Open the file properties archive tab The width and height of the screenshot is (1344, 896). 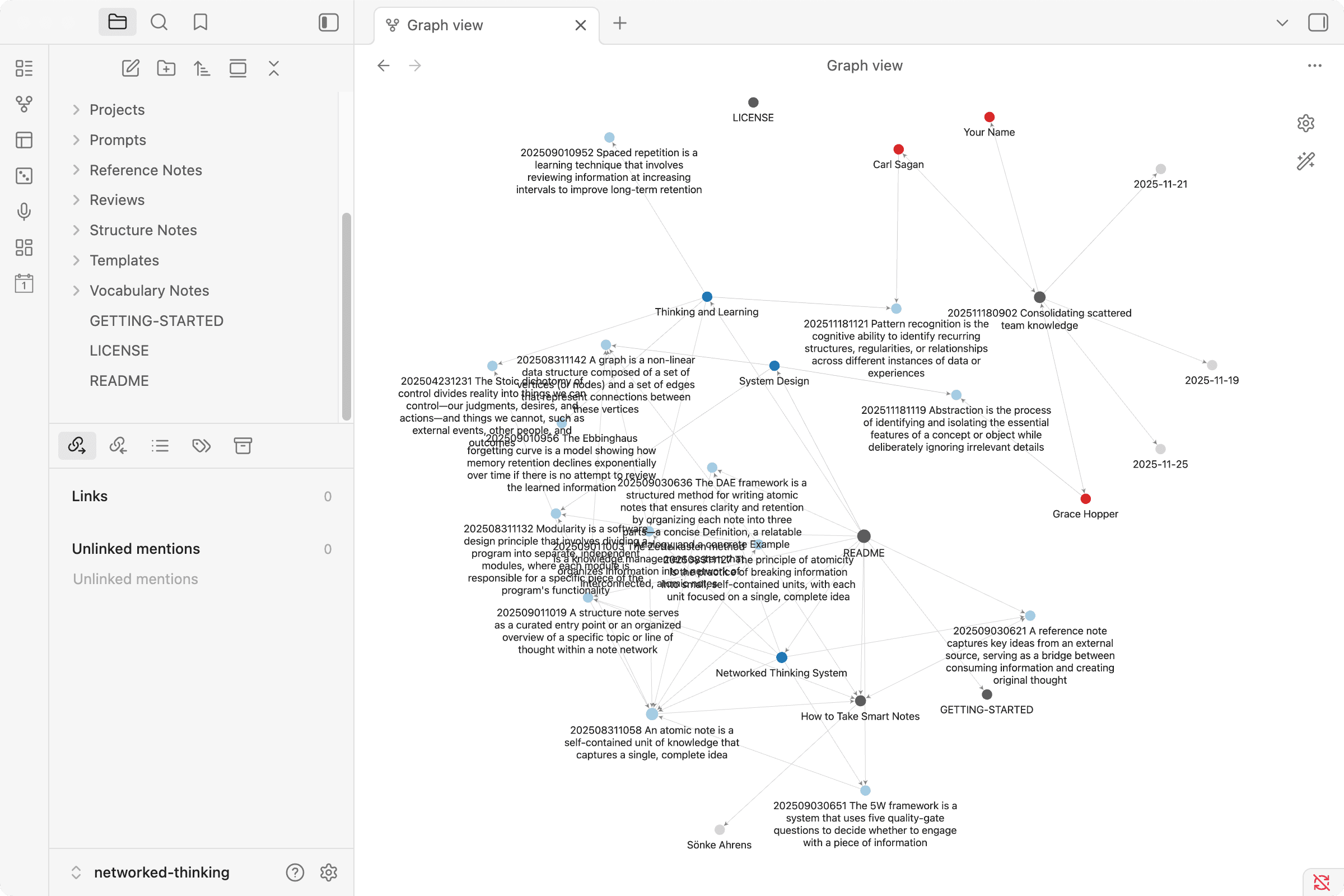point(243,446)
